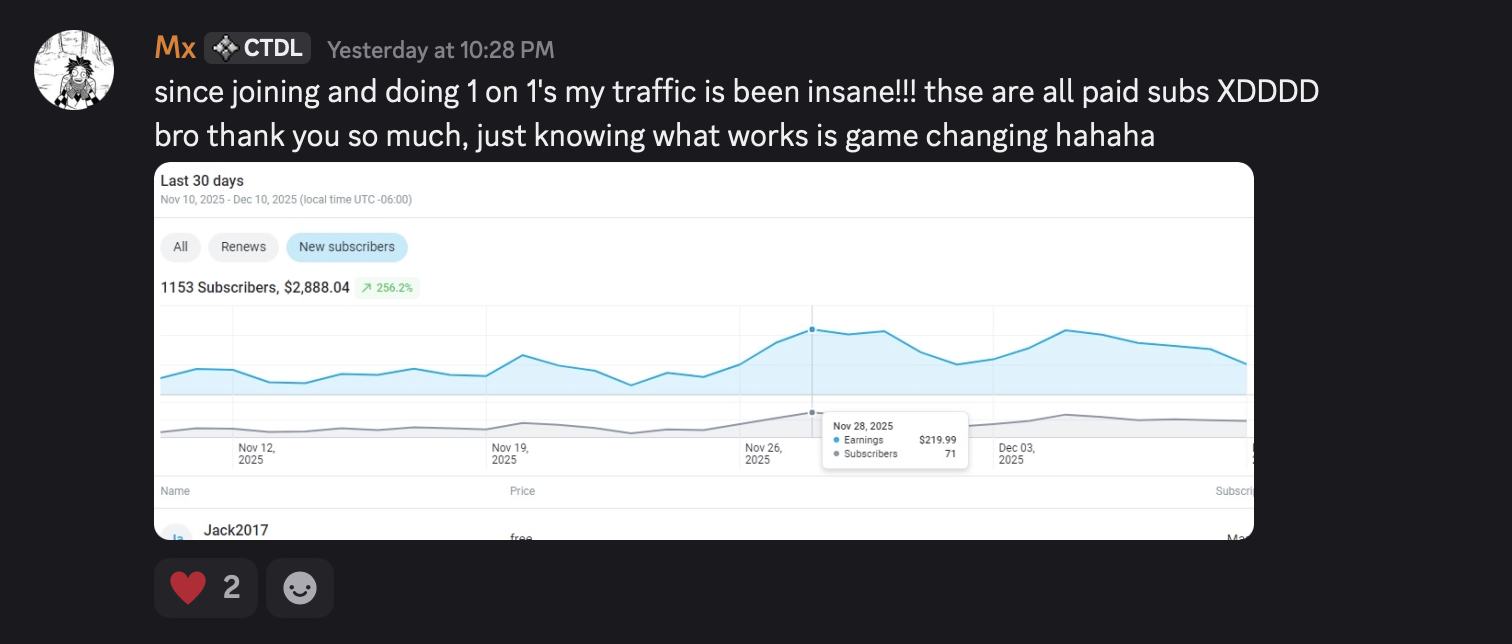The width and height of the screenshot is (1512, 644).
Task: Switch to the Renews filter
Action: (x=244, y=247)
